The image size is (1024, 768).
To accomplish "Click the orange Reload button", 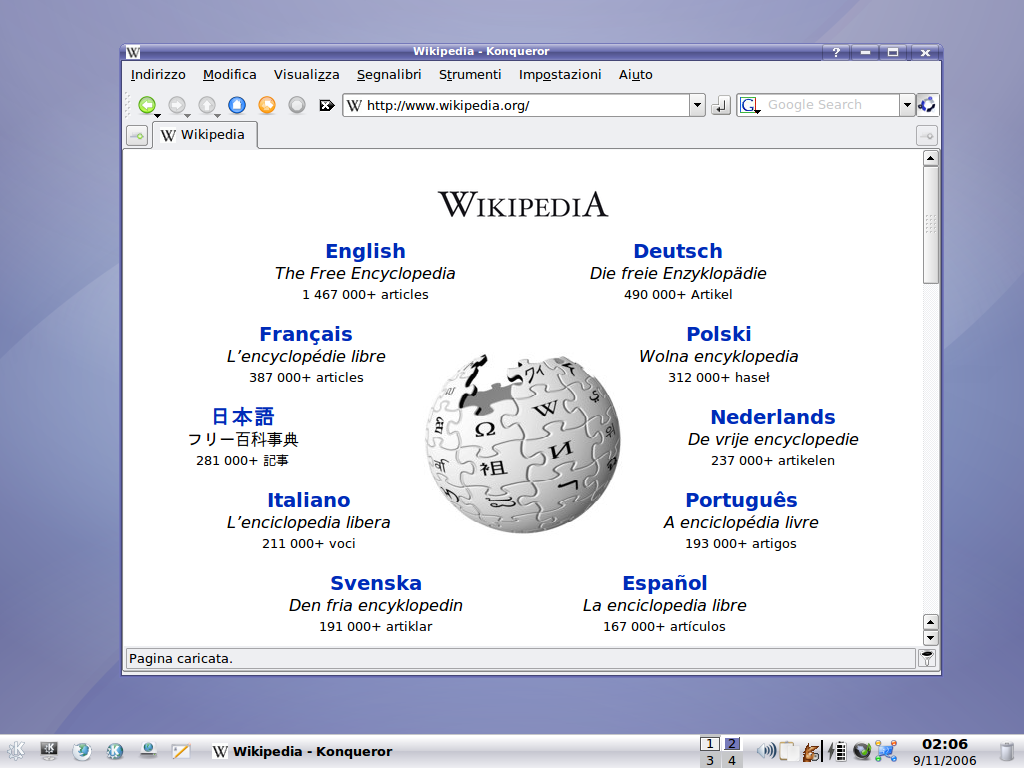I will 266,105.
